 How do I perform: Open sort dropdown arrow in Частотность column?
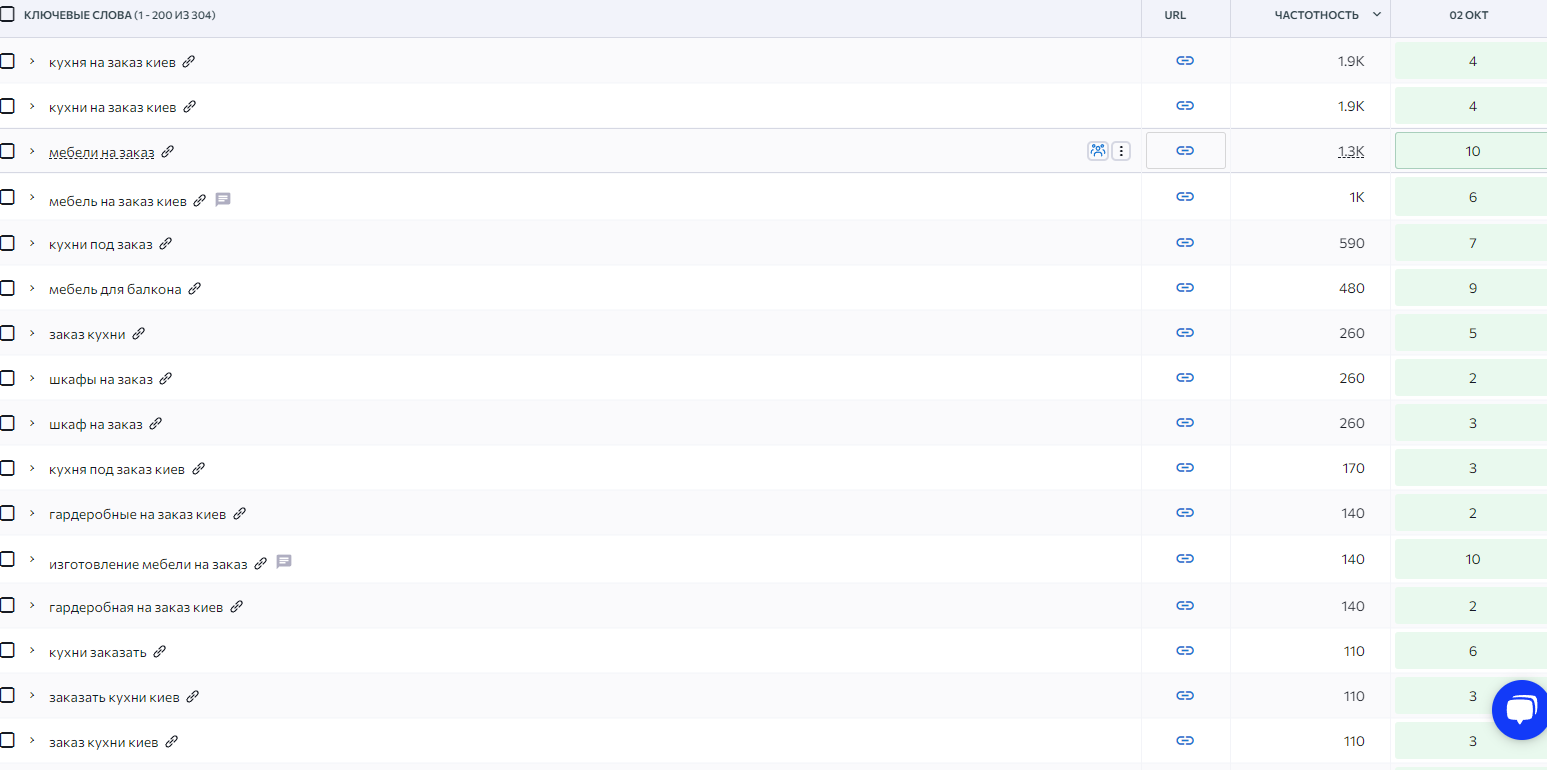pos(1377,15)
